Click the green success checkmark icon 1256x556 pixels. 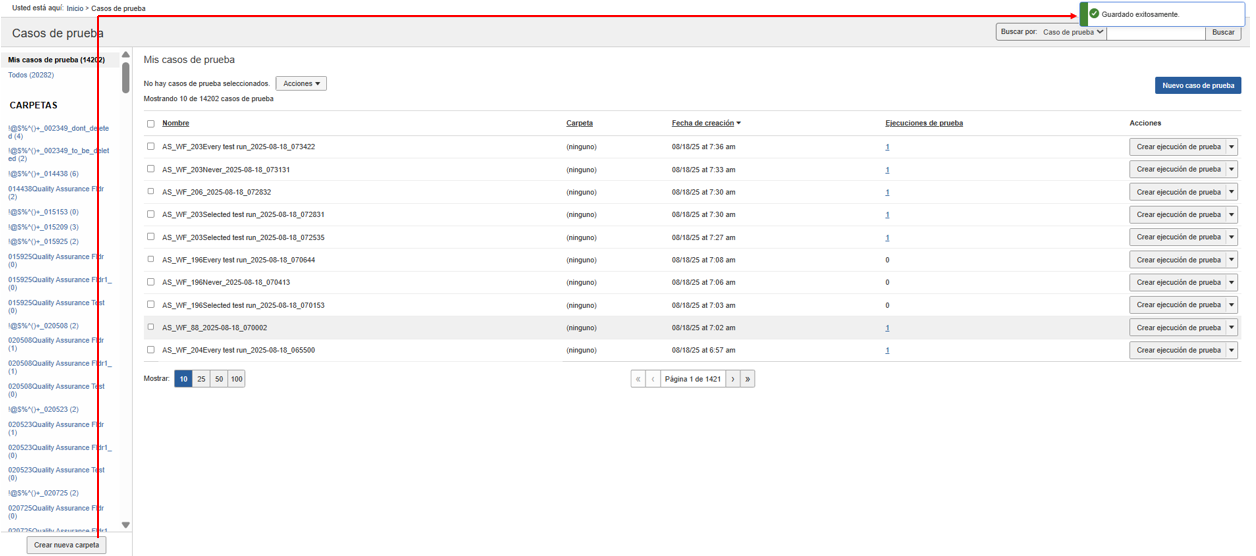coord(1094,14)
